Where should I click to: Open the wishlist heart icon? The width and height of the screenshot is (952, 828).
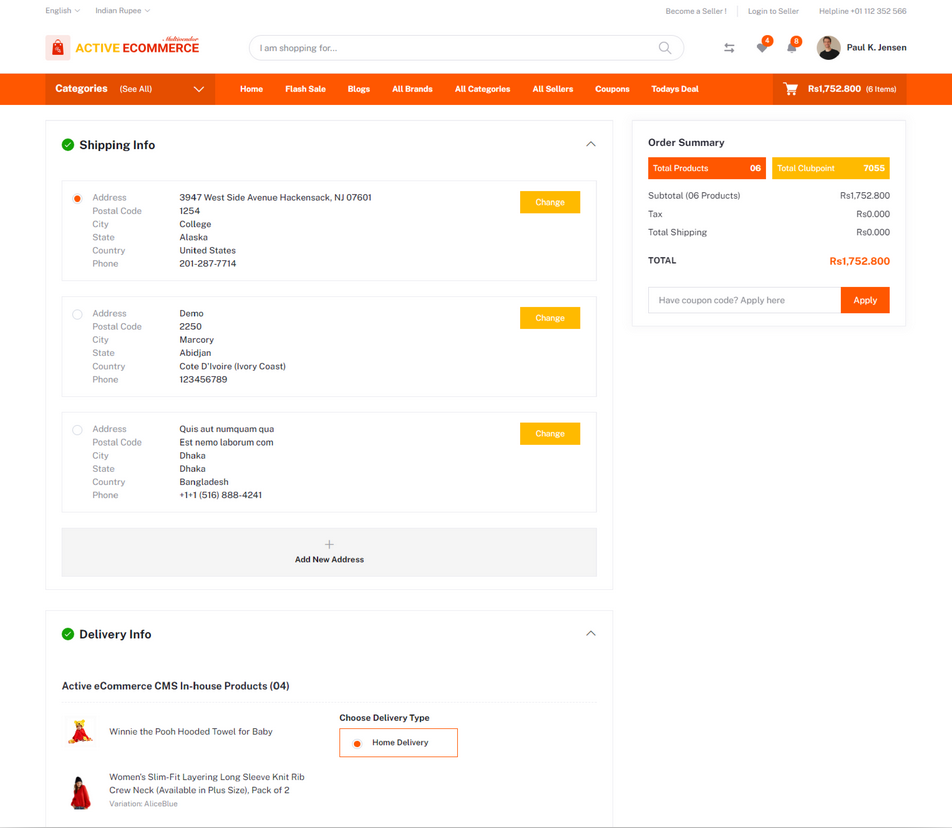[762, 47]
